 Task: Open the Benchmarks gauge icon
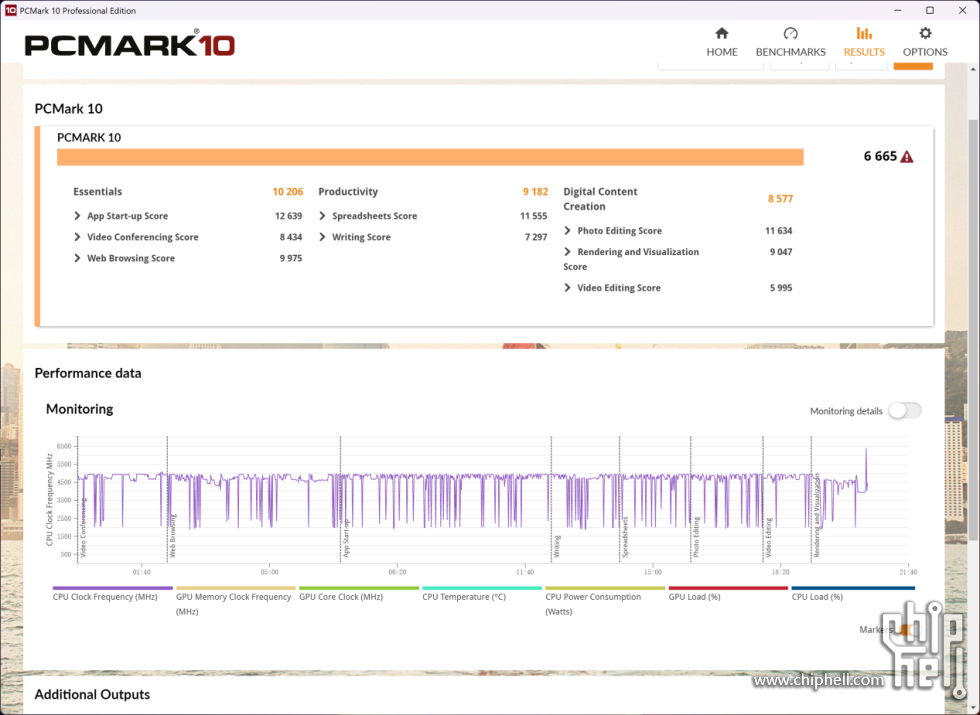click(x=791, y=34)
